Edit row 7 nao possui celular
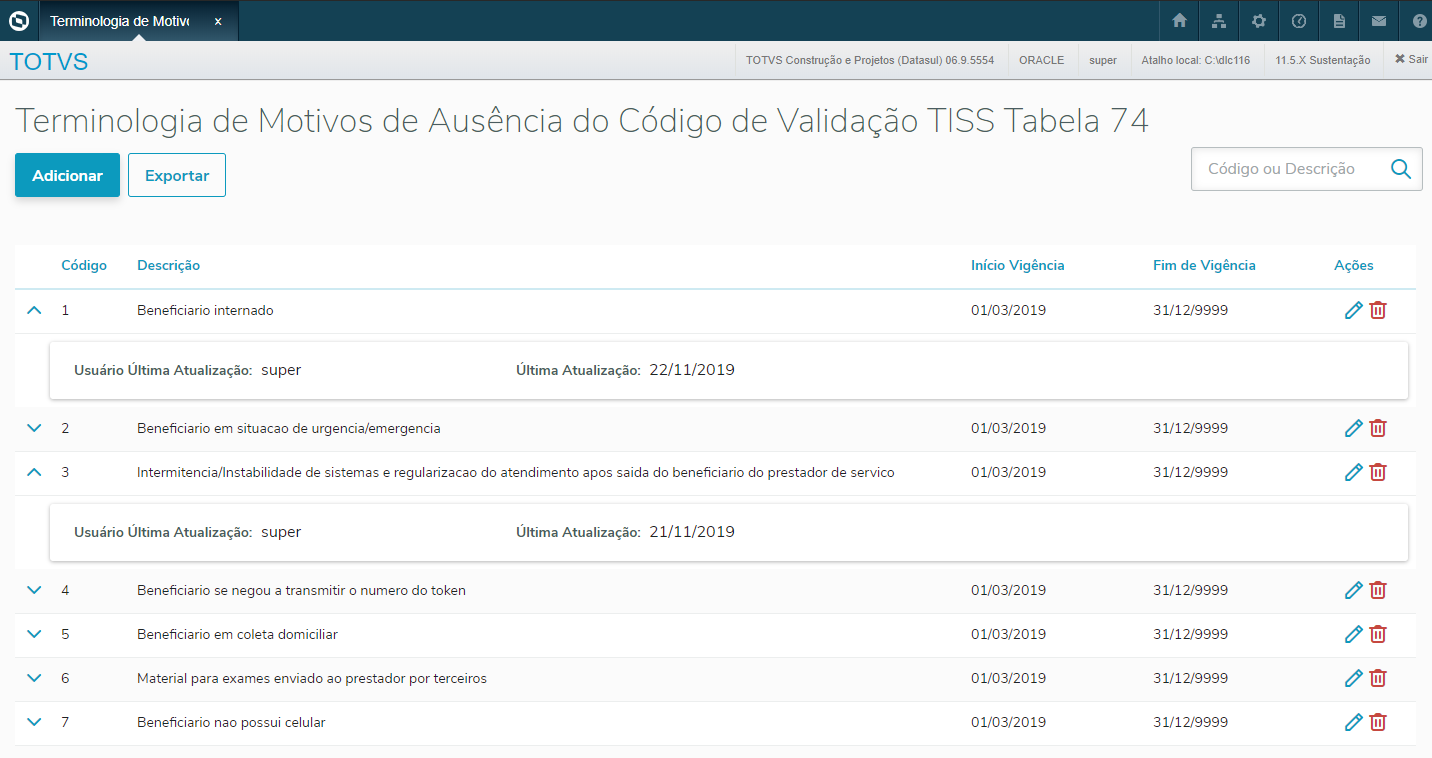The height and width of the screenshot is (758, 1432). 1354,722
